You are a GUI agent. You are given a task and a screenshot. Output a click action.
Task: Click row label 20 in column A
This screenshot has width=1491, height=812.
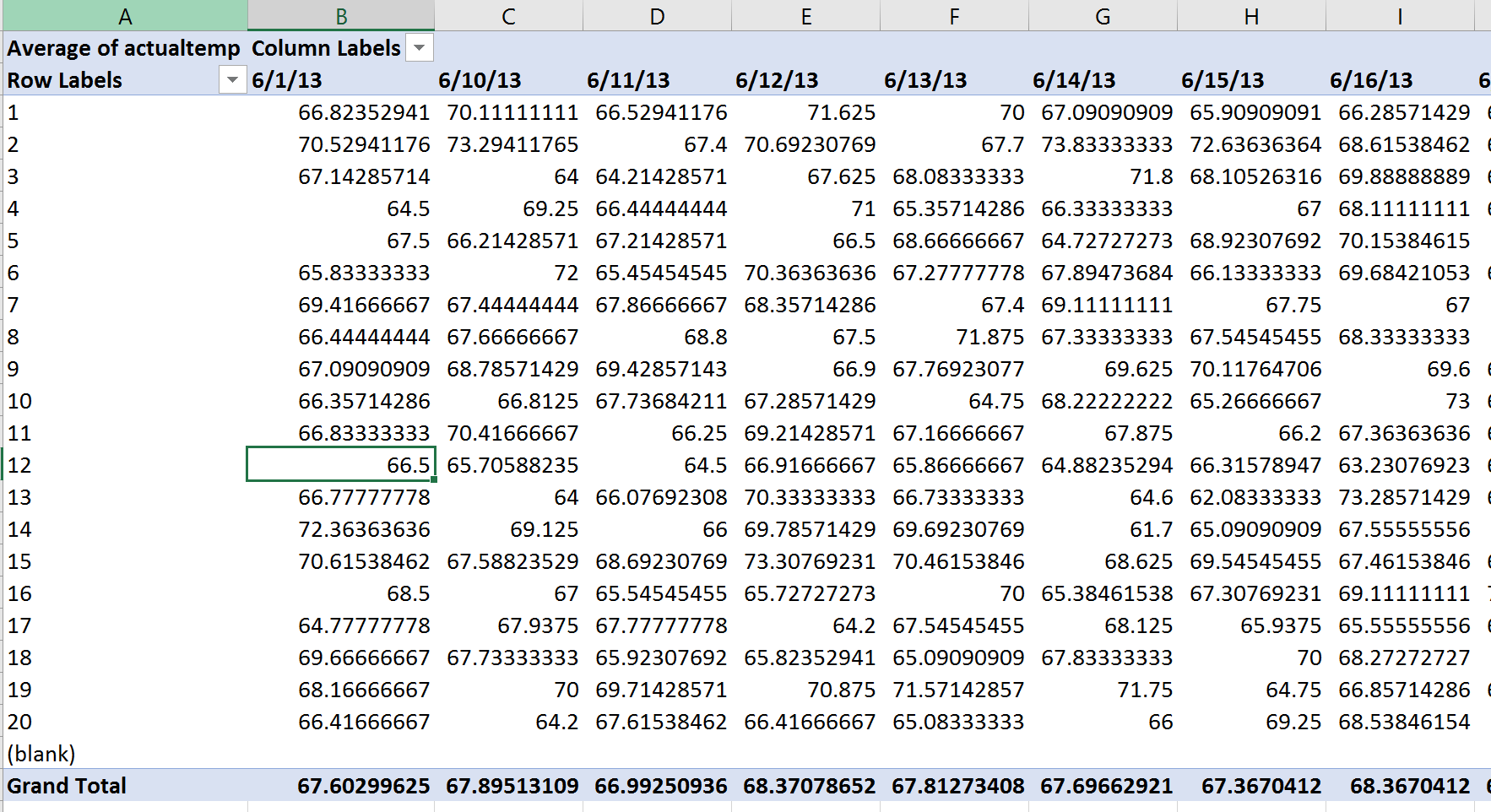point(125,722)
